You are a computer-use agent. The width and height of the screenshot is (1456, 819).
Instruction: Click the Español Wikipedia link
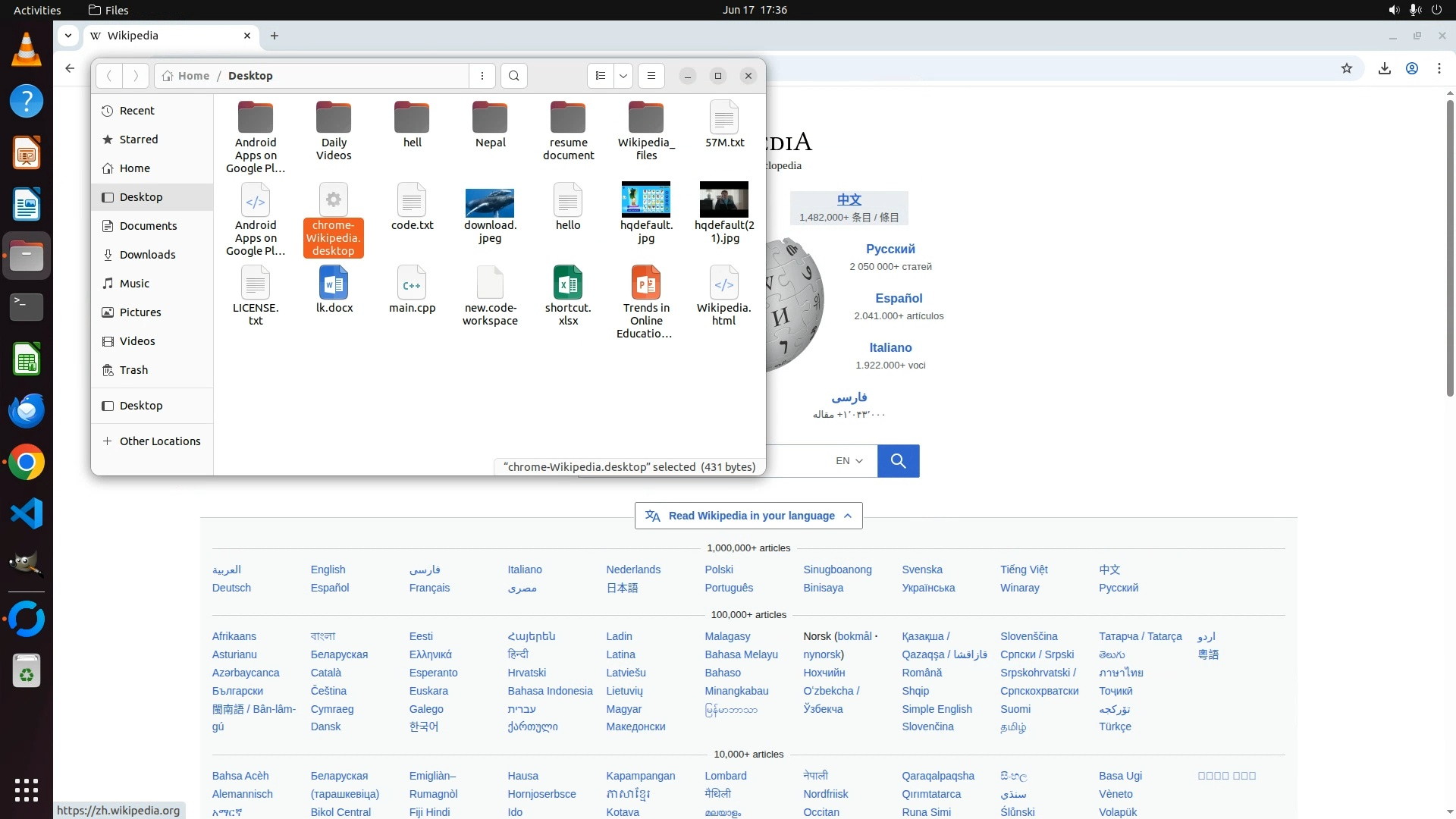coord(899,298)
